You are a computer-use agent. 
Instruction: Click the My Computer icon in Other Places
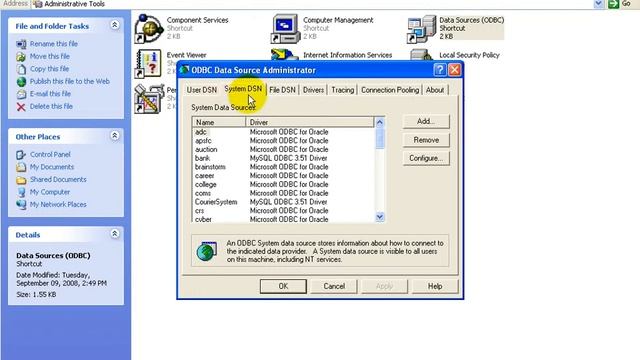[x=21, y=192]
